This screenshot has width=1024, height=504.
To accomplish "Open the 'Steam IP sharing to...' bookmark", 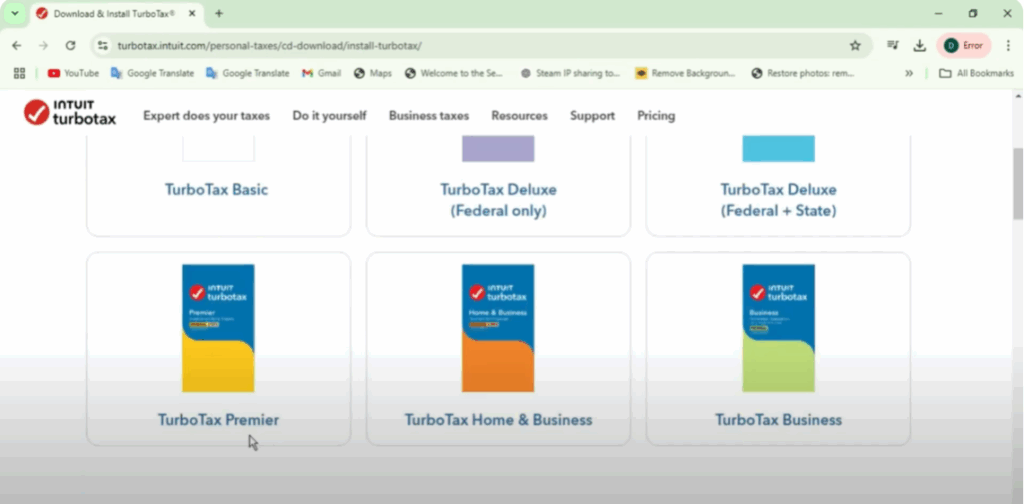I will 570,73.
